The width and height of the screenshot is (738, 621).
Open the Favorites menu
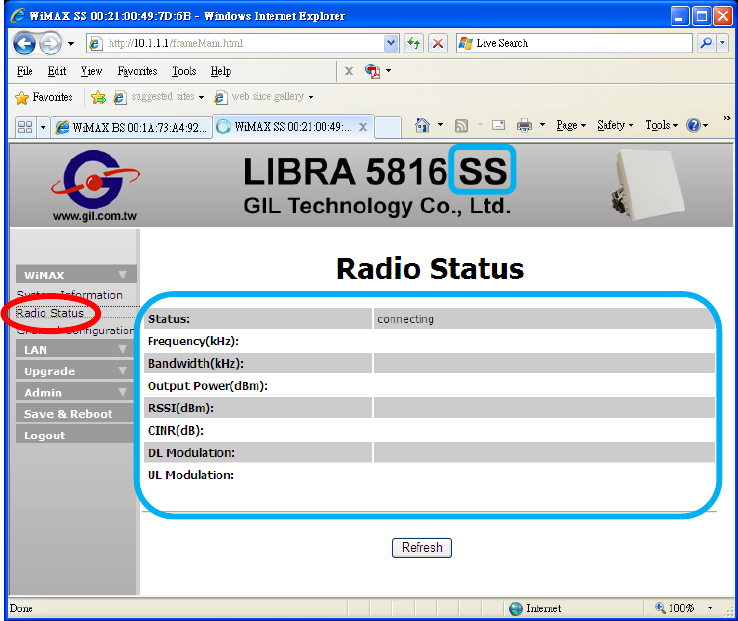coord(137,71)
